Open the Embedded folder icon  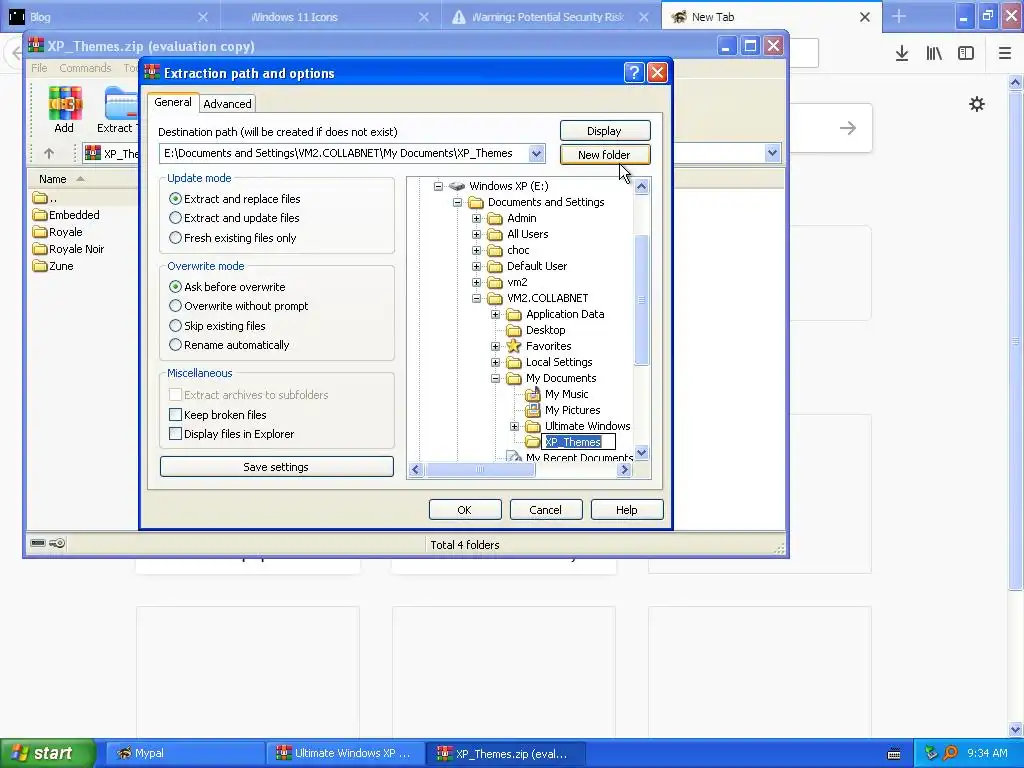[40, 215]
